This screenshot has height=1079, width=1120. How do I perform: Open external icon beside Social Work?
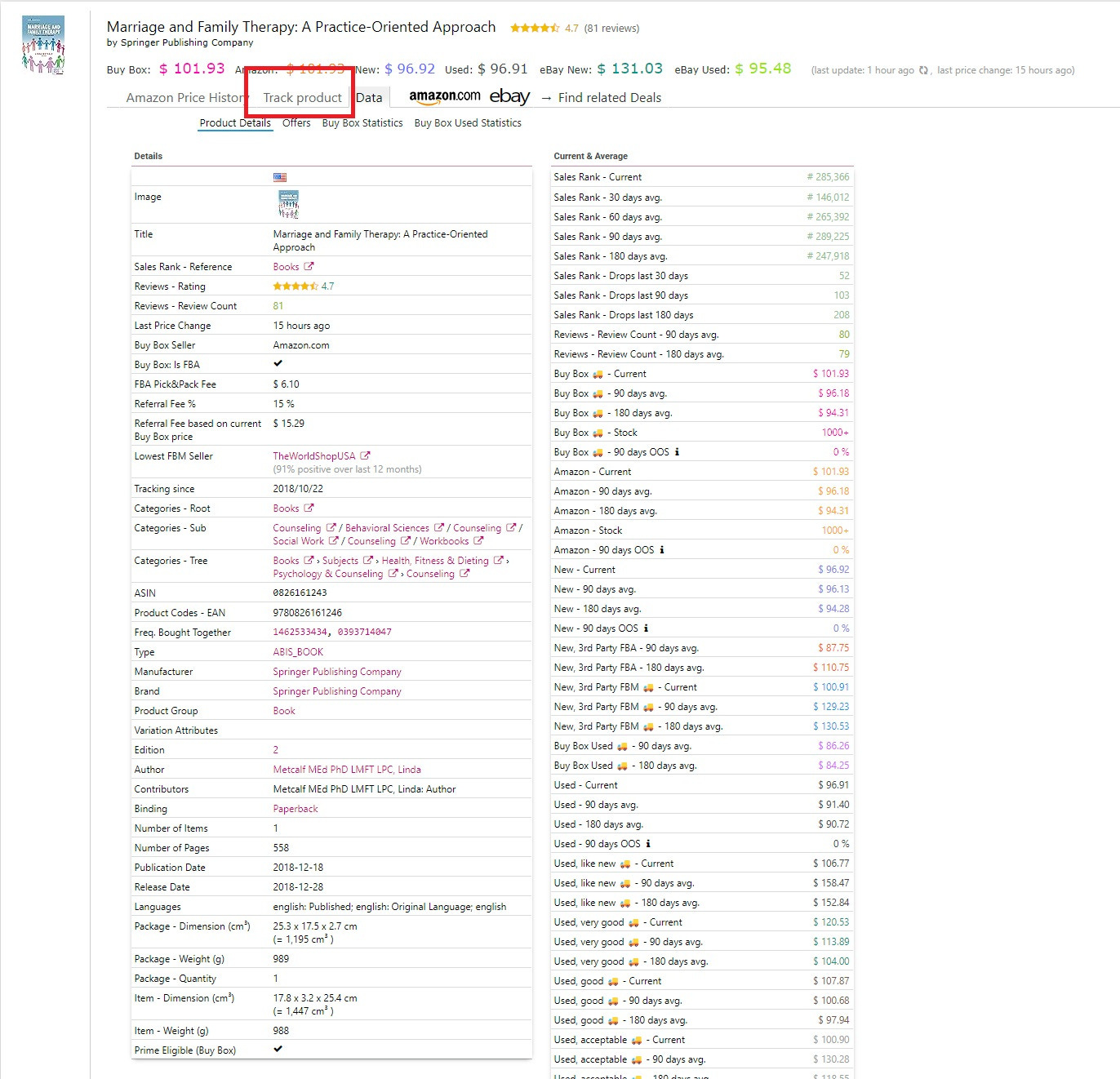pos(333,540)
